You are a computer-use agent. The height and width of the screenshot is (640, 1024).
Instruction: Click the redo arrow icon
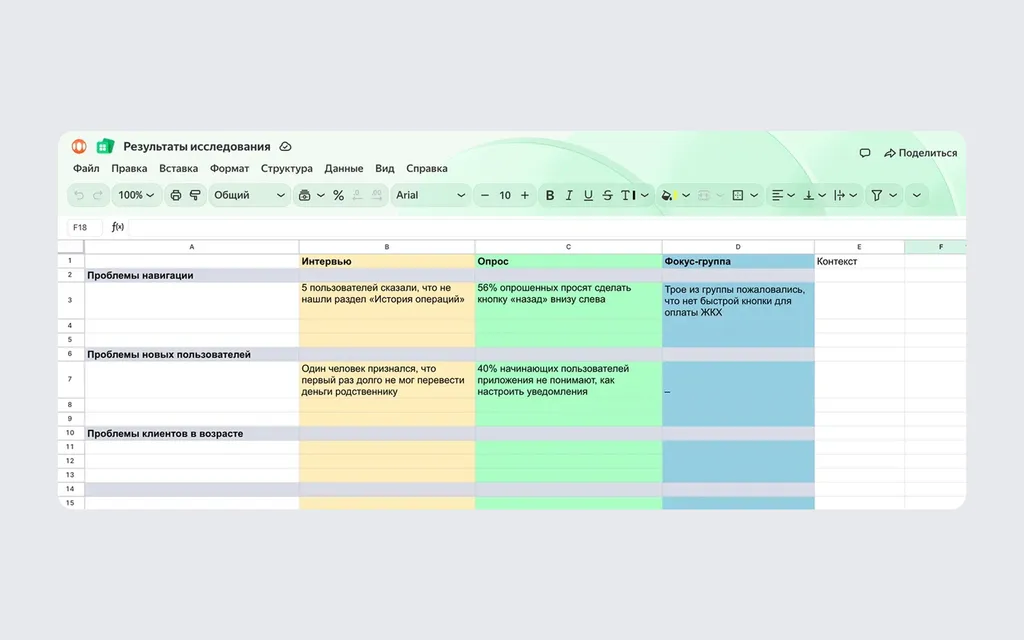98,195
